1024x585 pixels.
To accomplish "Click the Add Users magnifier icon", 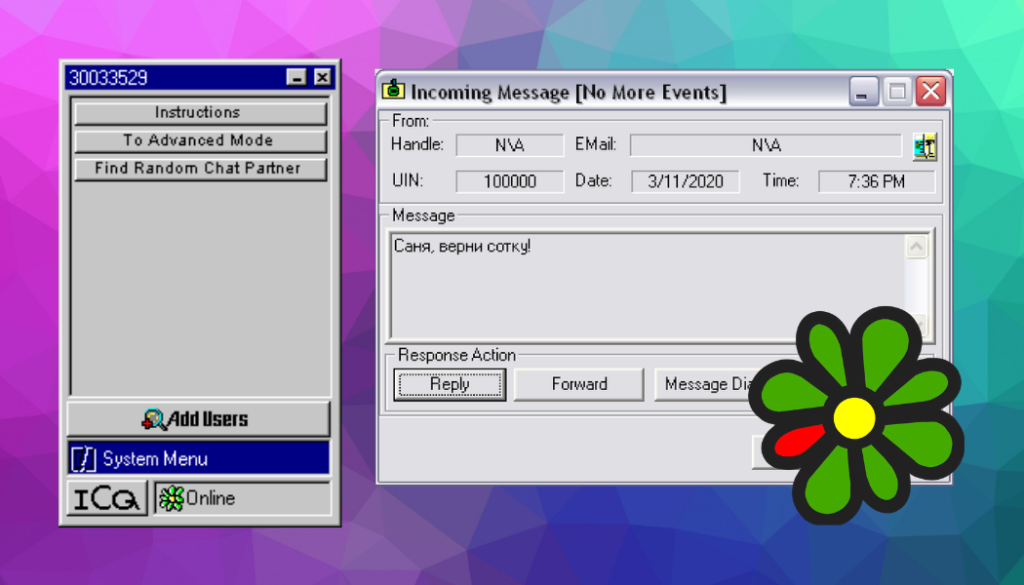I will coord(153,419).
